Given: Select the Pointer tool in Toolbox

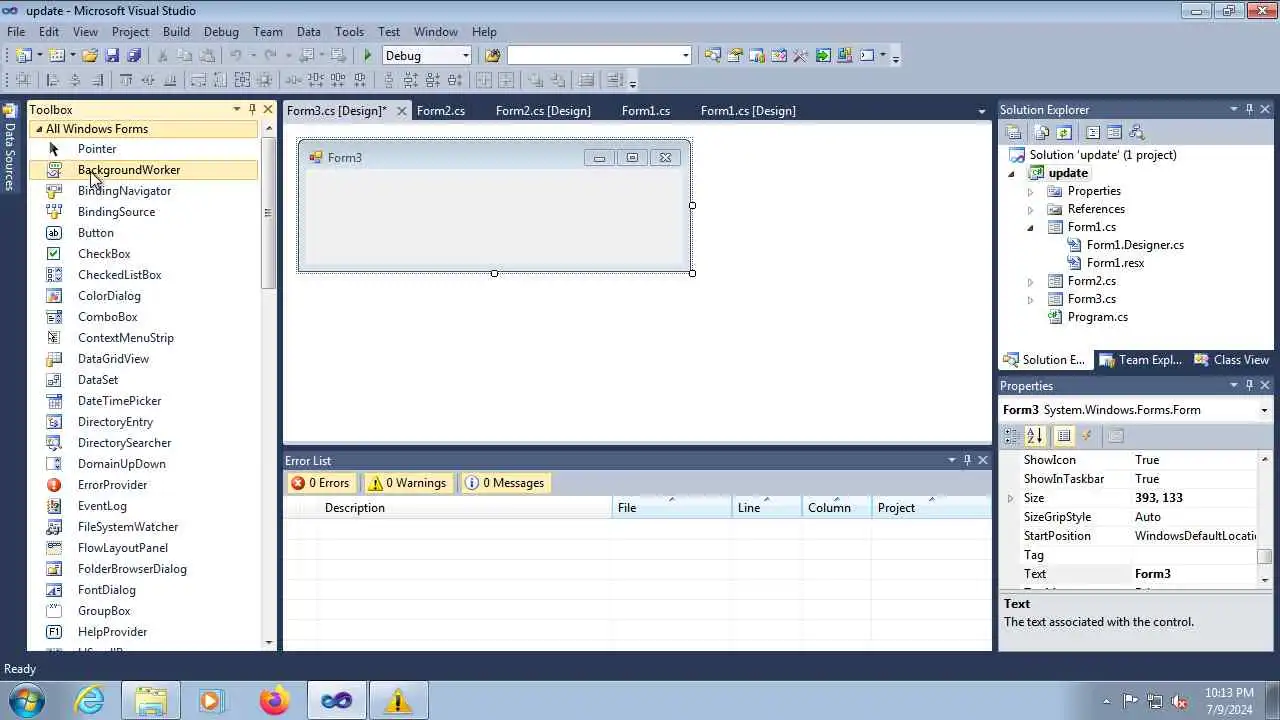Looking at the screenshot, I should tap(143, 149).
